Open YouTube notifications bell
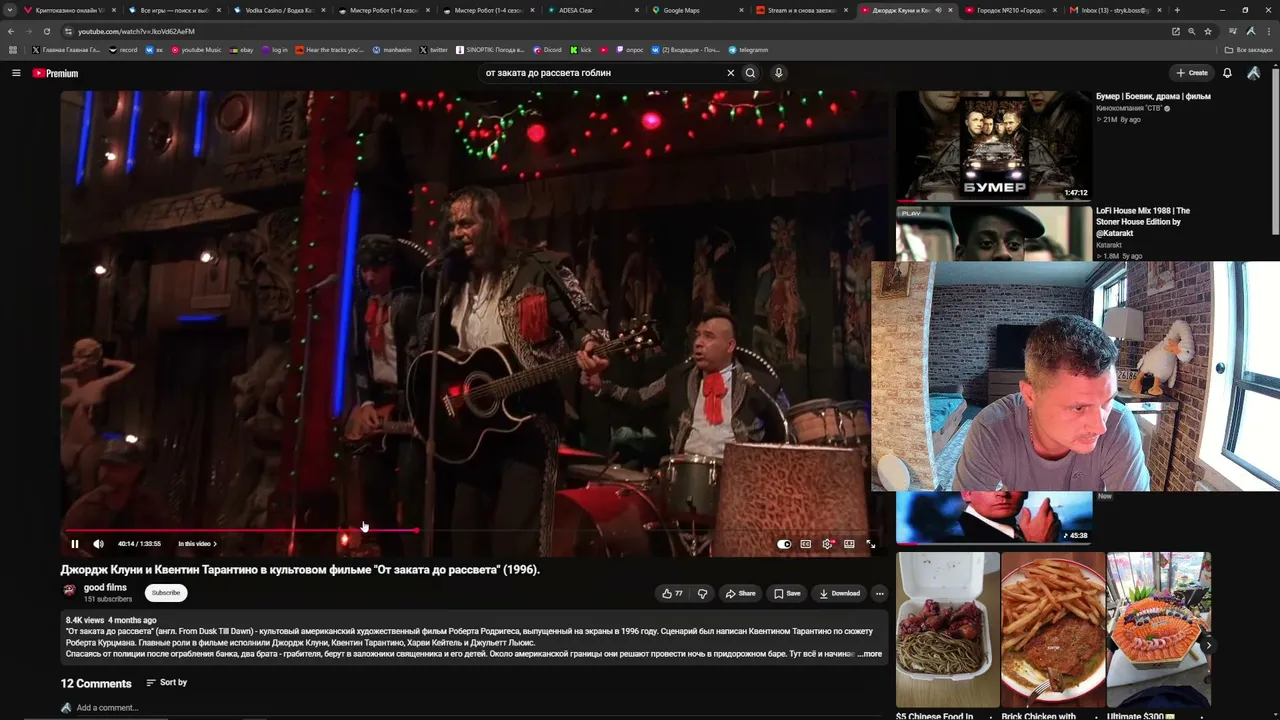Image resolution: width=1280 pixels, height=720 pixels. click(x=1227, y=73)
